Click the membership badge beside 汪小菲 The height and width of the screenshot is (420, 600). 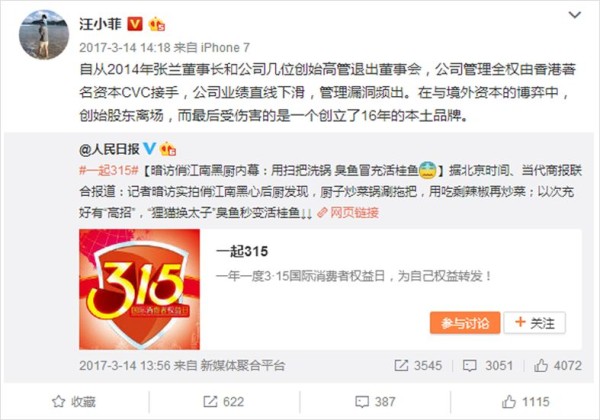(157, 24)
